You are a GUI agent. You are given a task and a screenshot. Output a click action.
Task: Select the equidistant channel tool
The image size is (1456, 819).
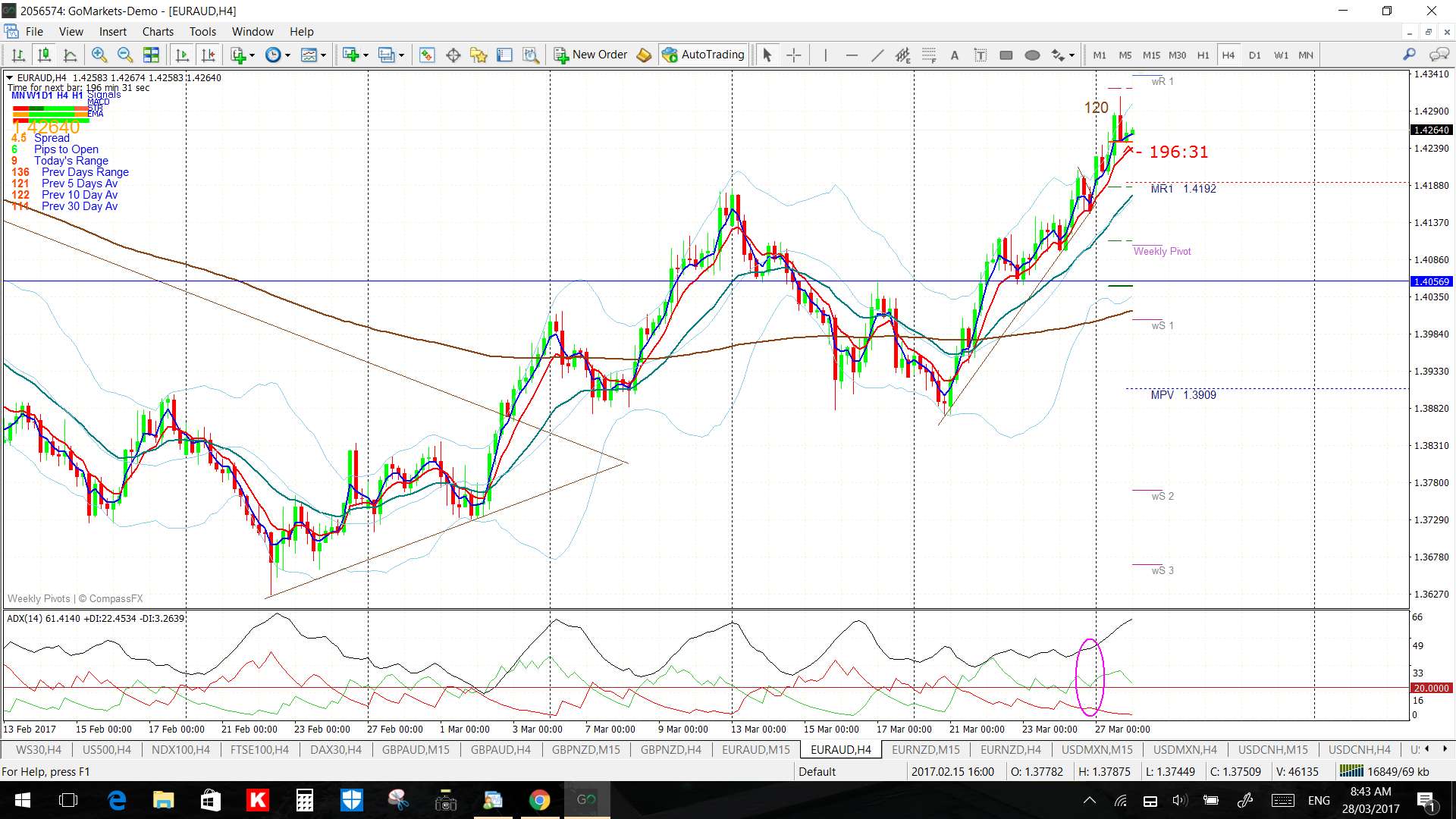pyautogui.click(x=902, y=55)
